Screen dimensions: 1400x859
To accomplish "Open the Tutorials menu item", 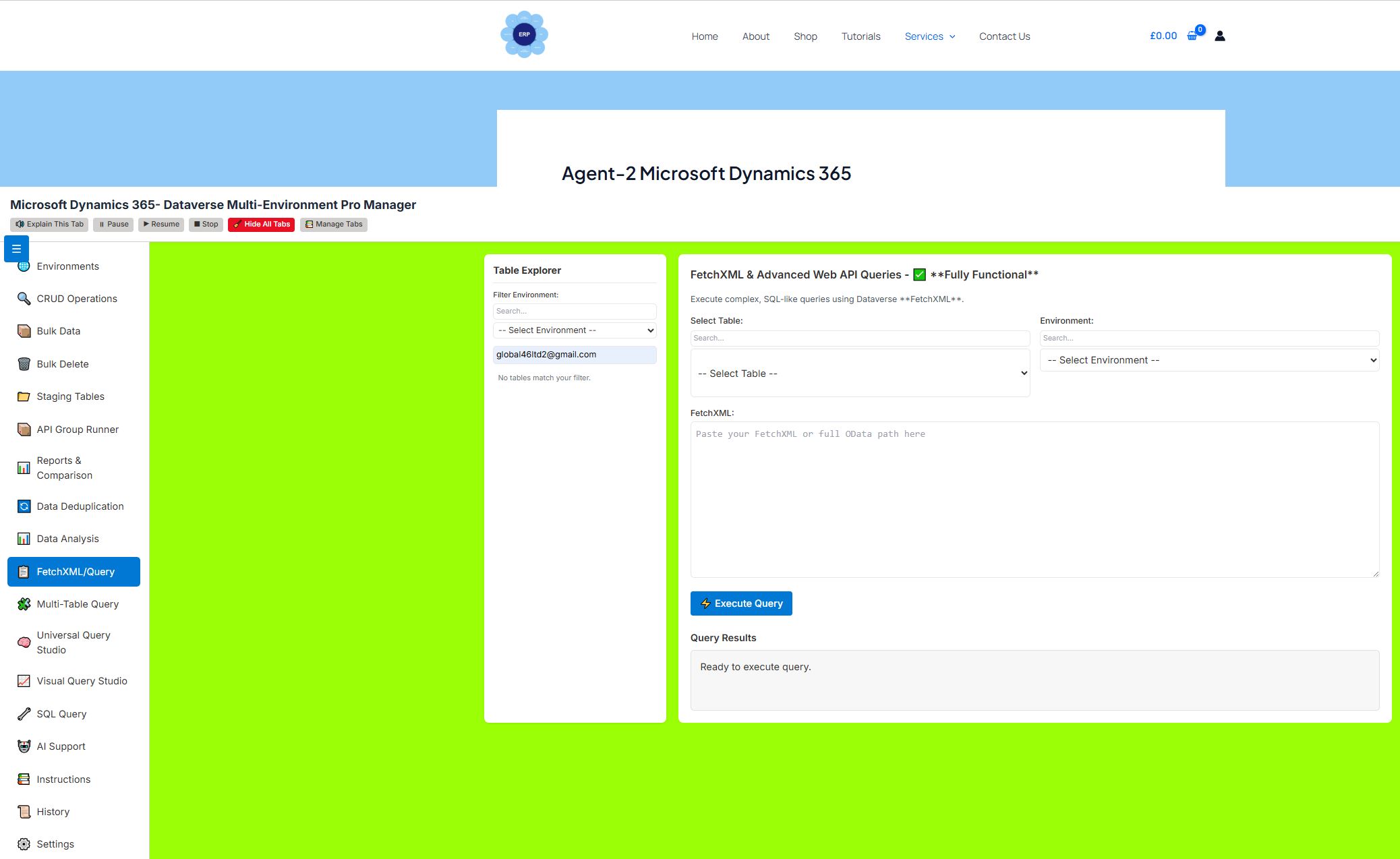I will pos(861,36).
